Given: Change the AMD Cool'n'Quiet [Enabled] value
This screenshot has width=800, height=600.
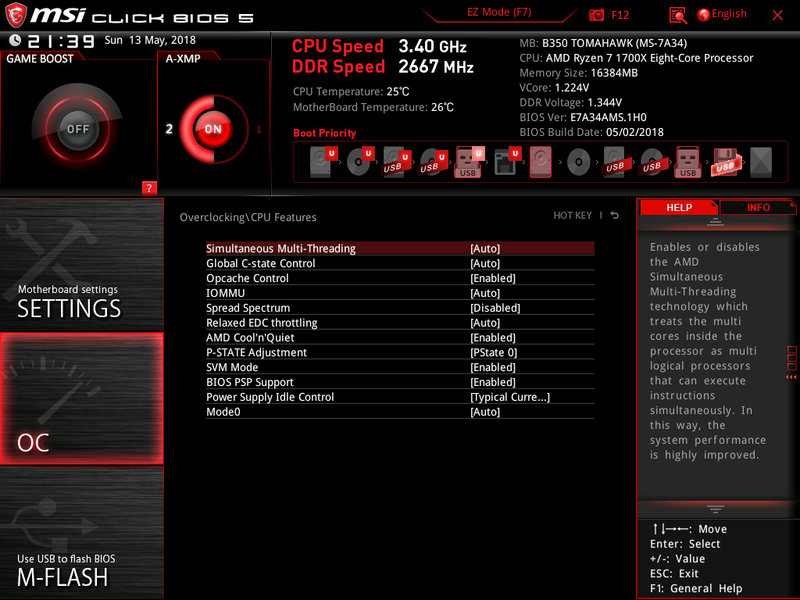Looking at the screenshot, I should 493,337.
